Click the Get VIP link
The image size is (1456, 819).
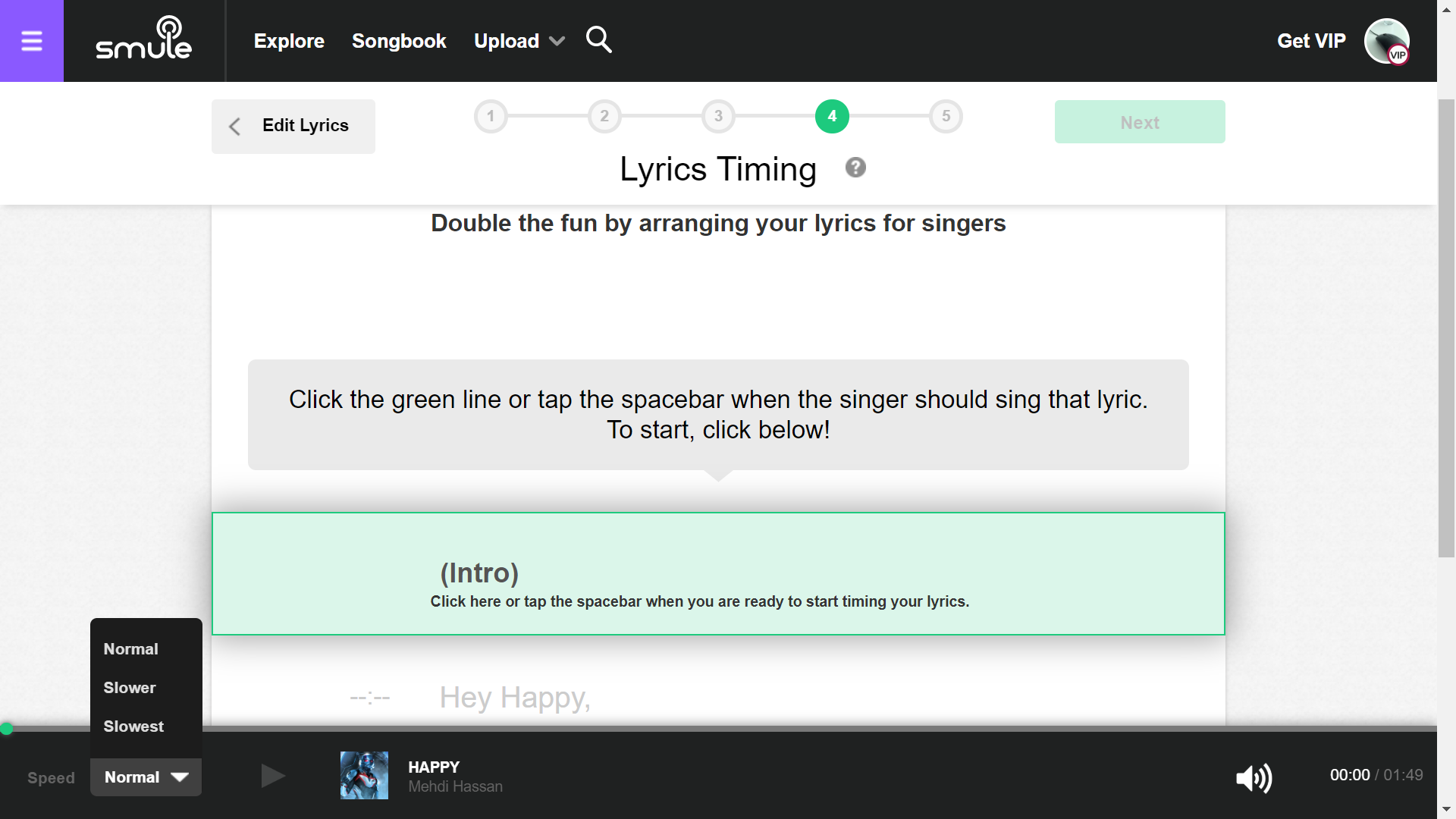pyautogui.click(x=1310, y=41)
